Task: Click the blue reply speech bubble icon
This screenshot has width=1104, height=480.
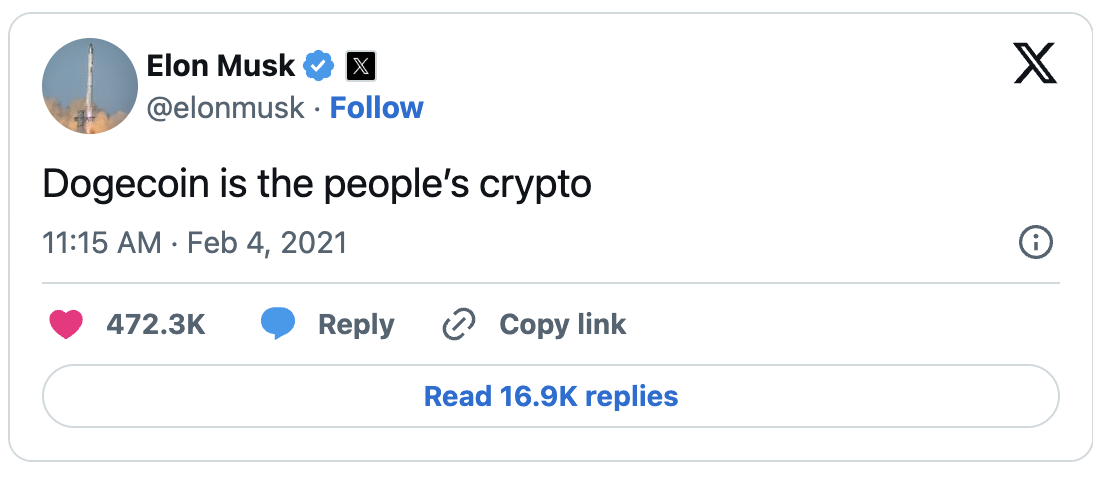Action: (x=279, y=324)
